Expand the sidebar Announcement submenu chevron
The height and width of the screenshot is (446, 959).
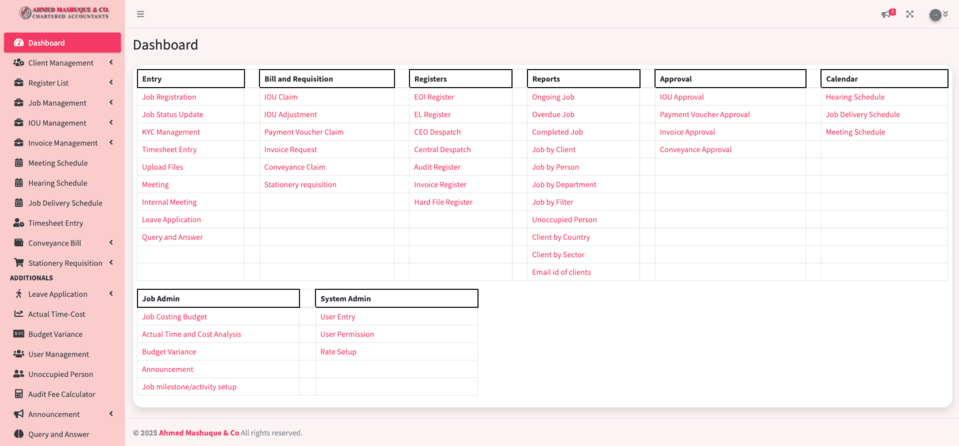click(x=111, y=414)
